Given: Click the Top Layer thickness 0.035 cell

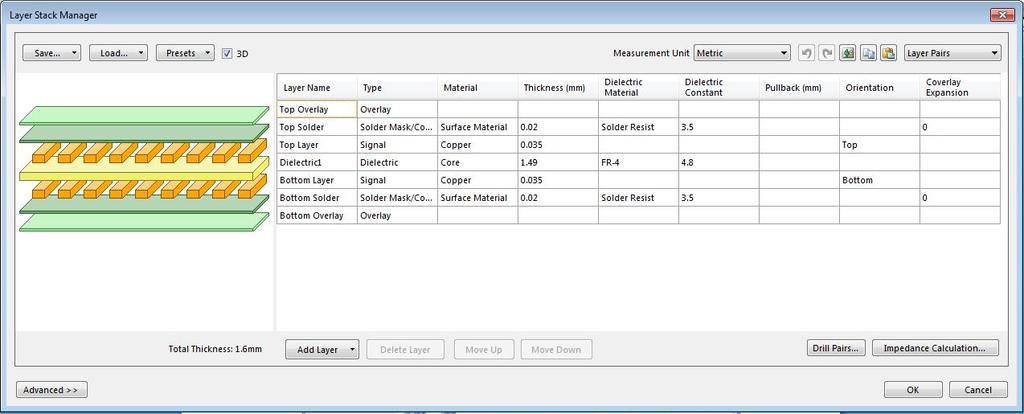Looking at the screenshot, I should point(558,144).
